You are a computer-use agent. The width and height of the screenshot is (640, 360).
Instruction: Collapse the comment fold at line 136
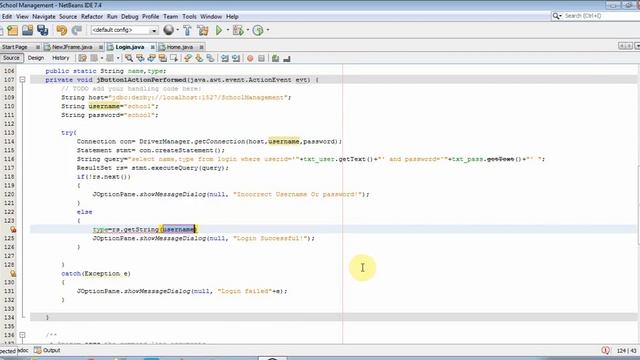[x=22, y=335]
